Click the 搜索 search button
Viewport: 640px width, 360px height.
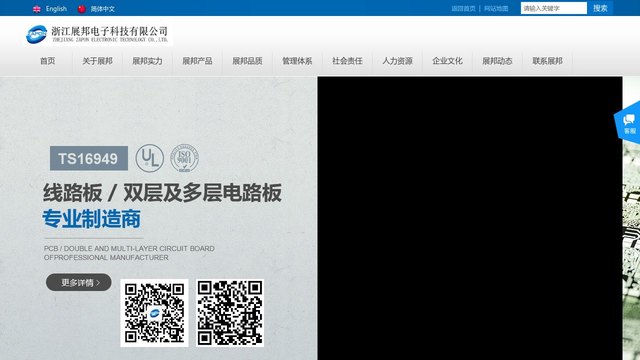tap(600, 8)
